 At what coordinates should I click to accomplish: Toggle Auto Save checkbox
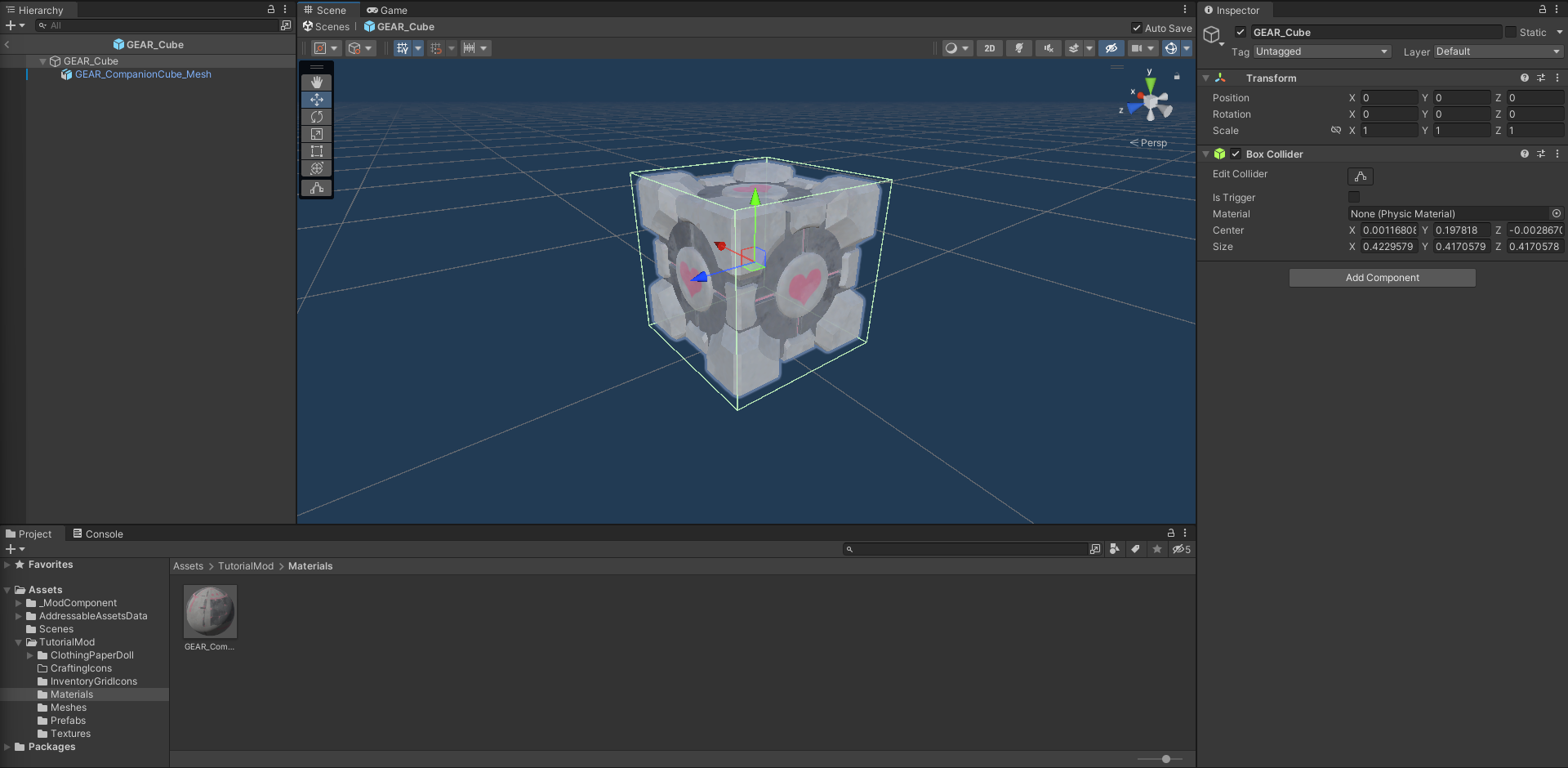tap(1136, 28)
